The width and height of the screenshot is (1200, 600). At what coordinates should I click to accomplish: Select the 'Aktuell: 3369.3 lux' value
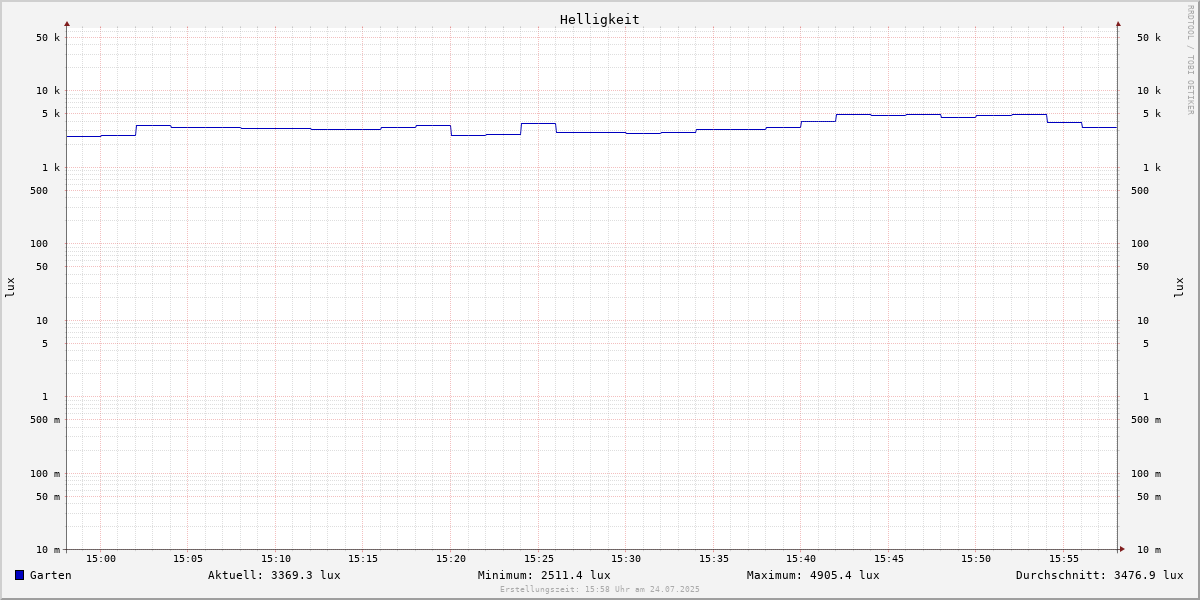click(x=274, y=575)
